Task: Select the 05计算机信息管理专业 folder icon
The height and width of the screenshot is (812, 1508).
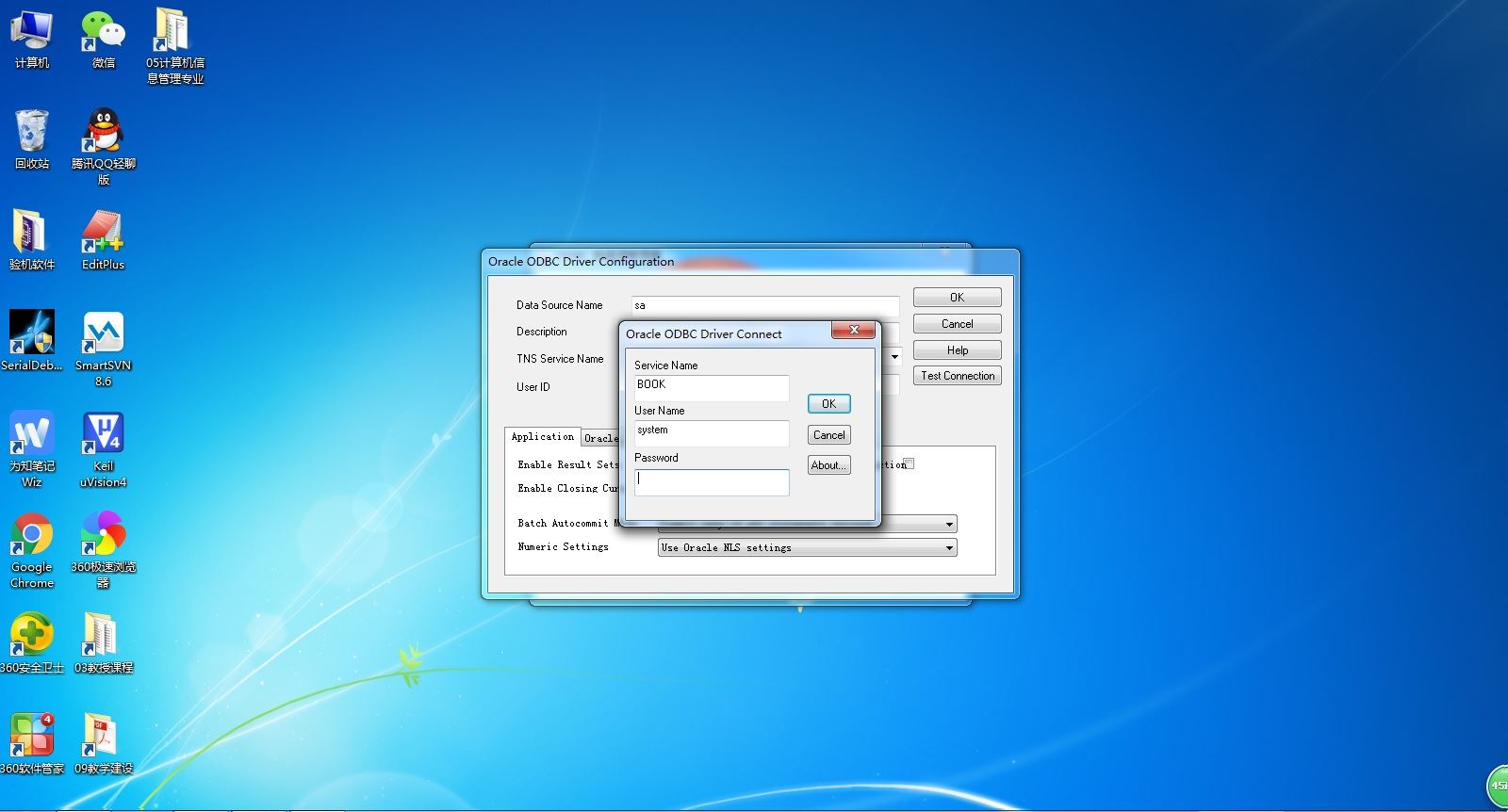Action: pos(175,45)
